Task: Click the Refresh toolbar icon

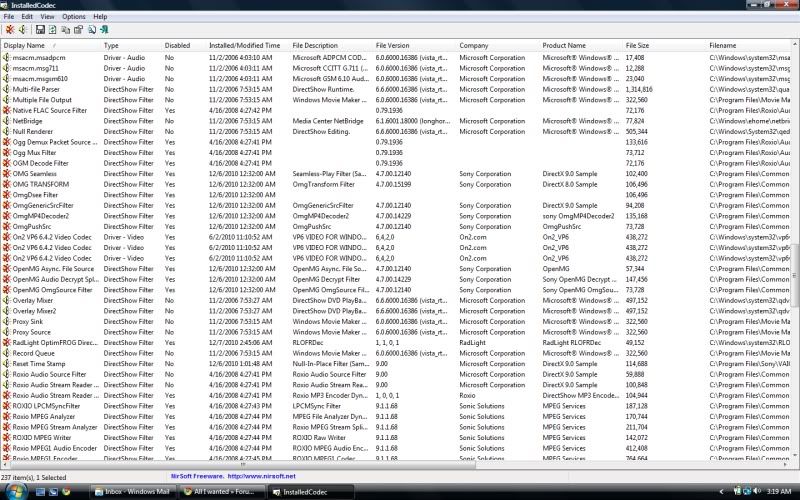Action: [x=53, y=30]
